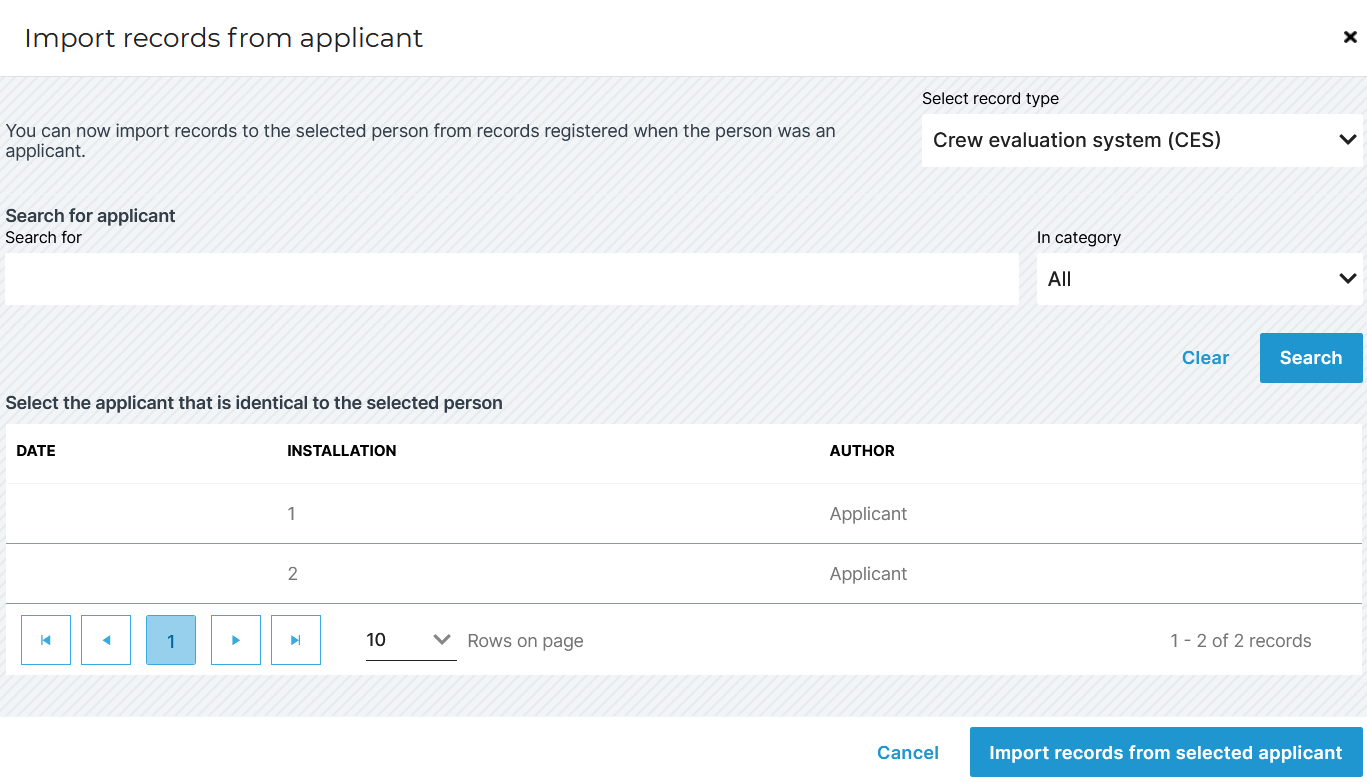
Task: Go to the previous results page
Action: pos(105,640)
